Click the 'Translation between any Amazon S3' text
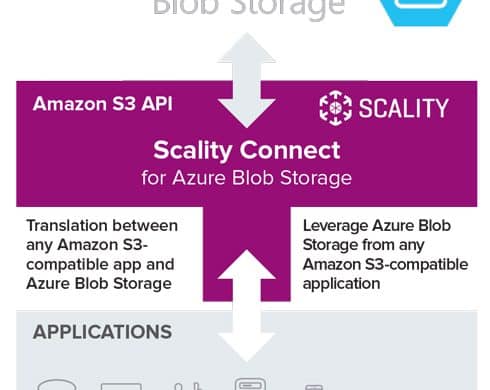Viewport: 490px width, 390px height. pyautogui.click(x=102, y=235)
